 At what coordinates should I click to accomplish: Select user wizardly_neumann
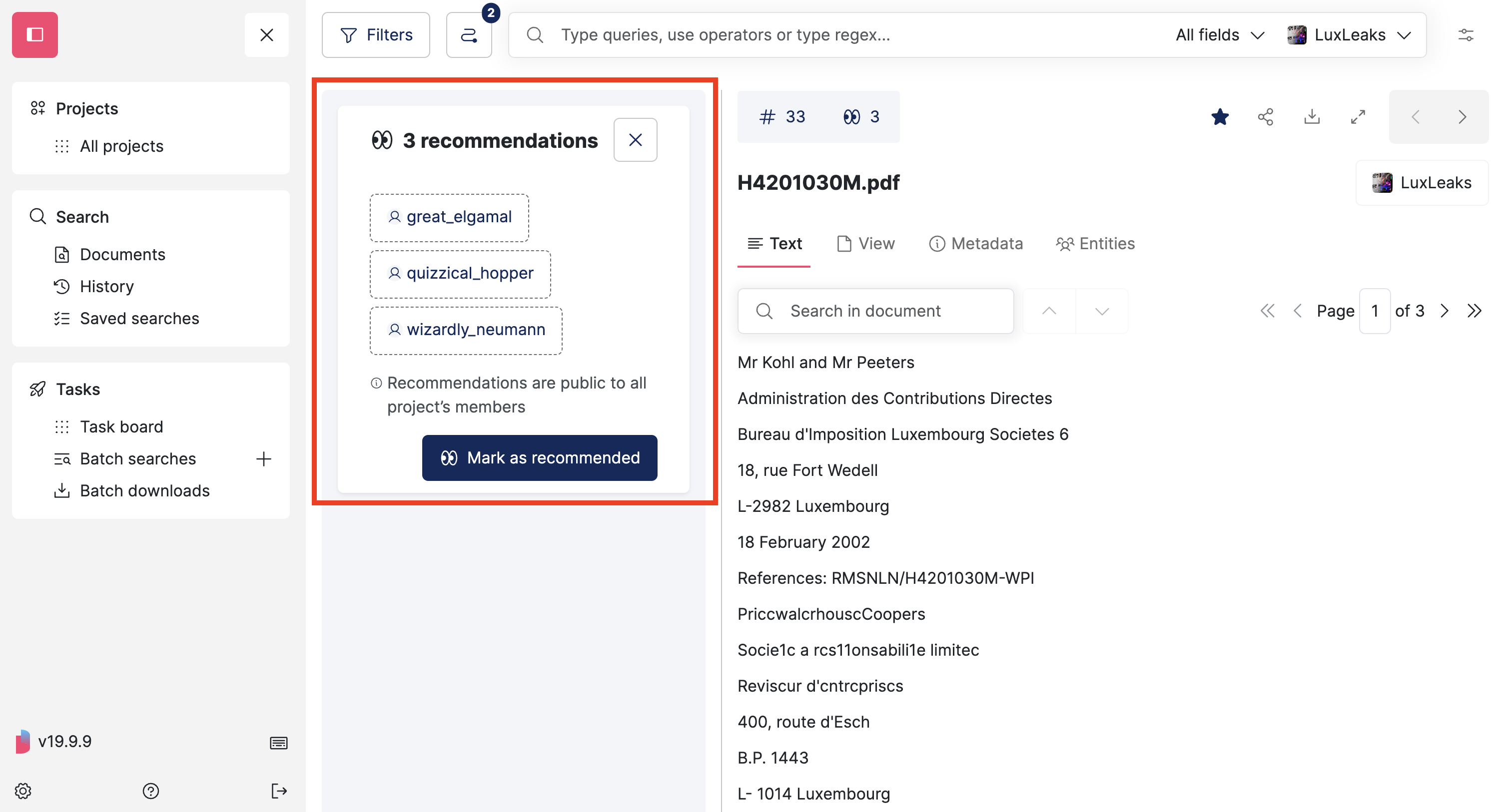coord(466,330)
